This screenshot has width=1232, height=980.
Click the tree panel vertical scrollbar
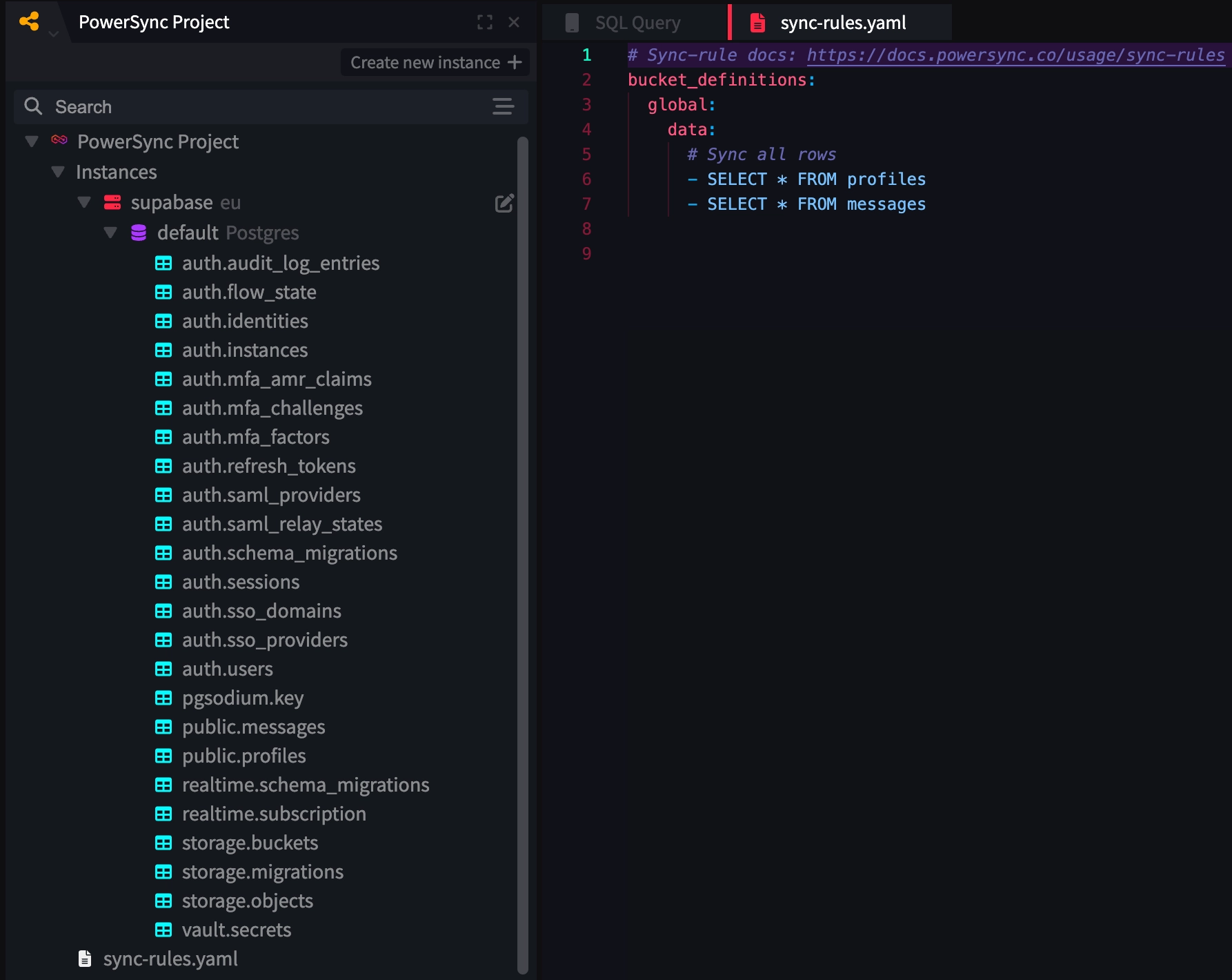pyautogui.click(x=523, y=556)
